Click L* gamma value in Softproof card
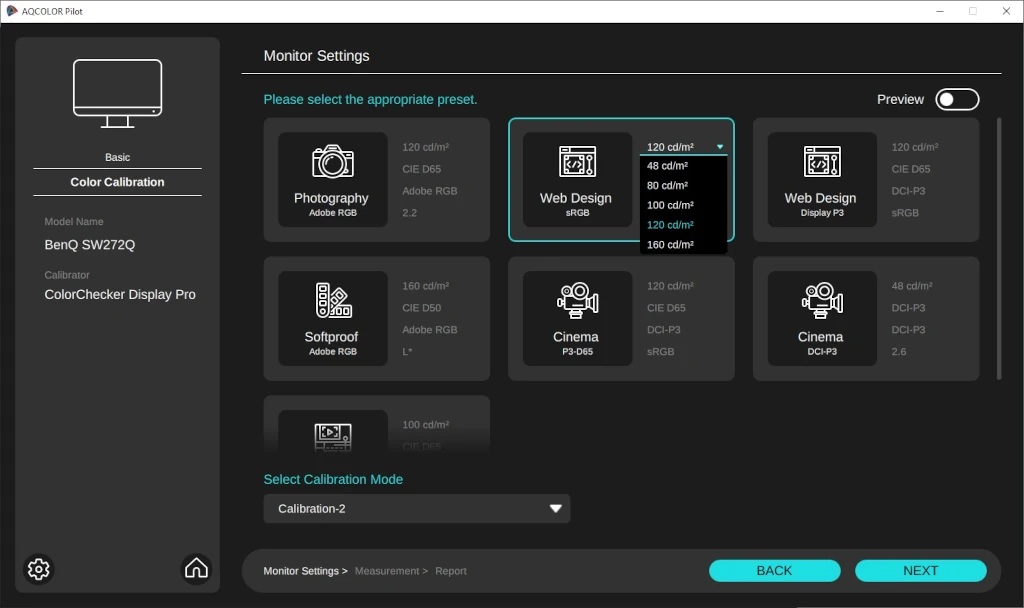Image resolution: width=1024 pixels, height=608 pixels. click(407, 351)
